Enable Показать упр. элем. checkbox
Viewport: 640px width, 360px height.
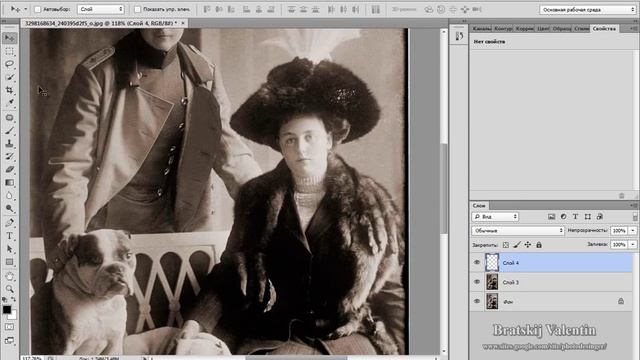(x=138, y=9)
